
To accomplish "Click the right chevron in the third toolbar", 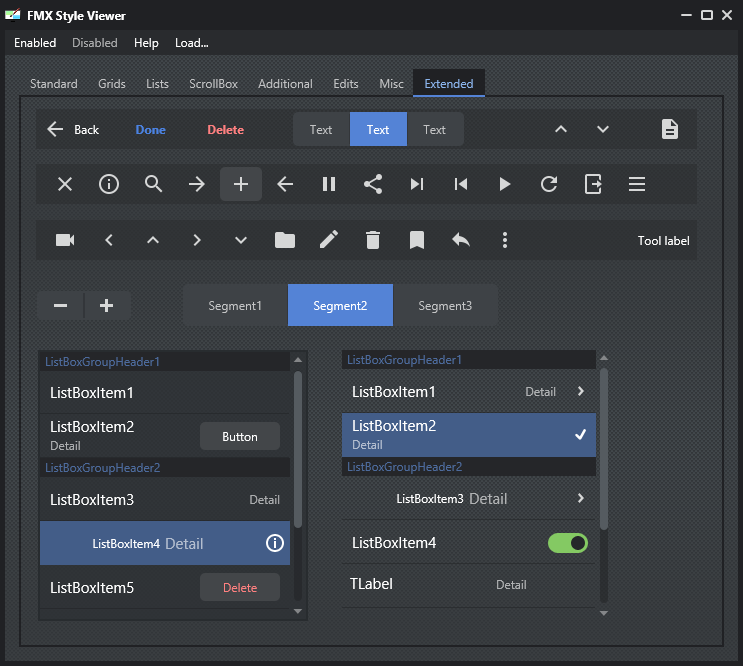I will click(197, 240).
